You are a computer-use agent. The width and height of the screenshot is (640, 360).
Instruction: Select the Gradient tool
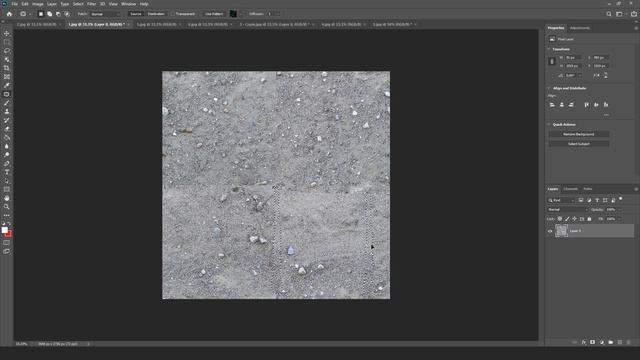[x=7, y=138]
